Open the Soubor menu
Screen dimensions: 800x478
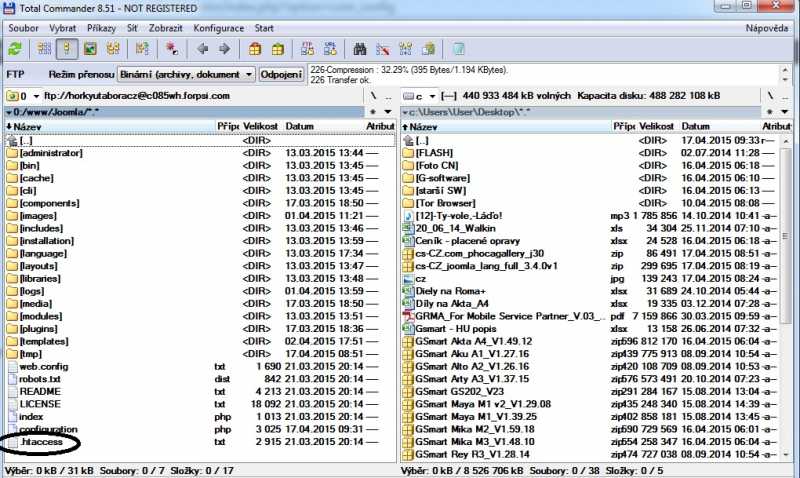coord(22,28)
